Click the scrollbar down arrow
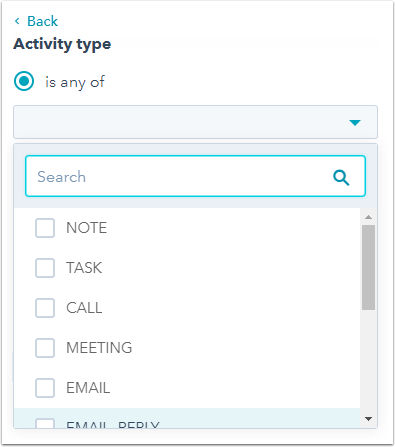This screenshot has height=447, width=395. (368, 419)
